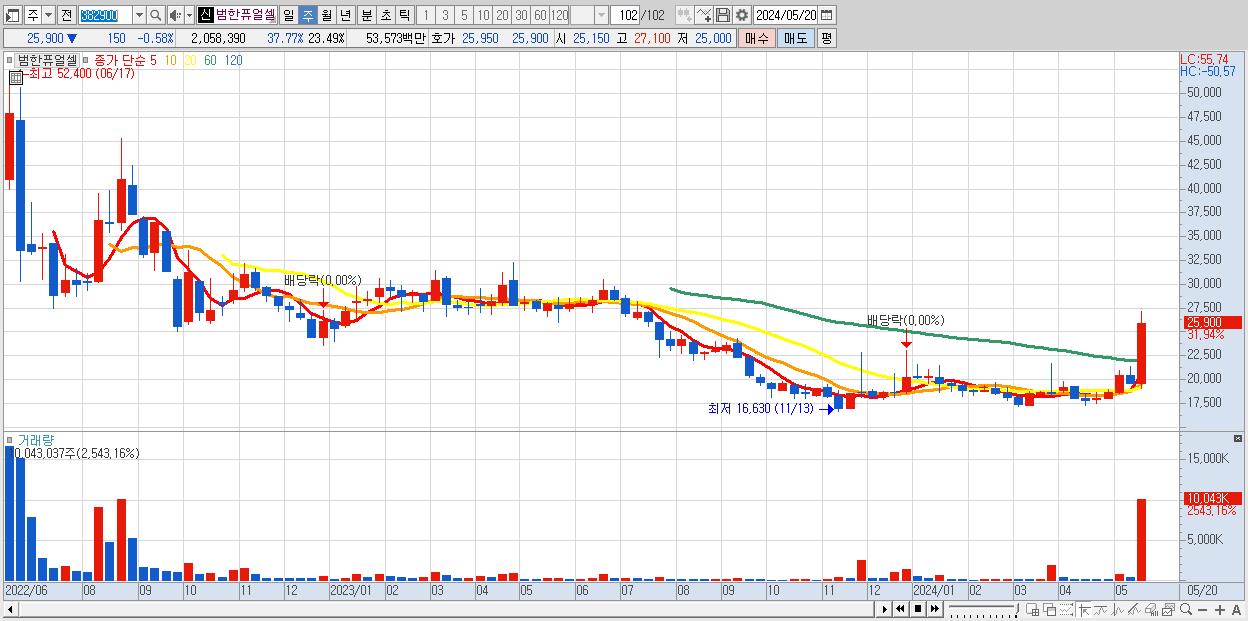Screen dimensions: 1248x621
Task: Select the 초 second chart period
Action: point(385,15)
